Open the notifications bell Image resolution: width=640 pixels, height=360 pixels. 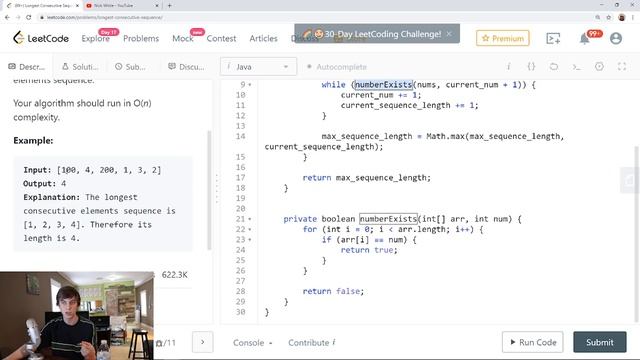(584, 38)
